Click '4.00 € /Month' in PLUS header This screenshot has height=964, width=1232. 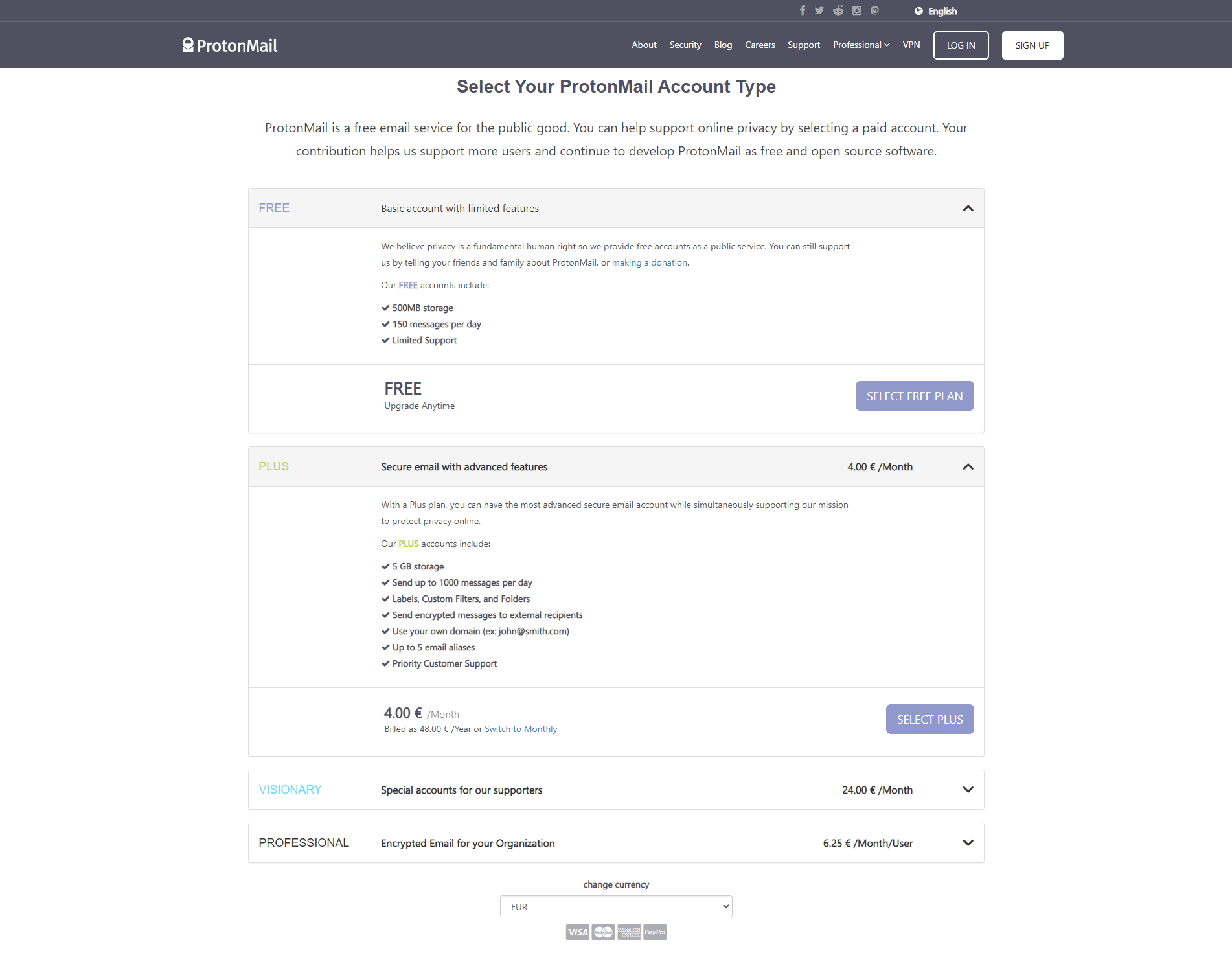880,467
